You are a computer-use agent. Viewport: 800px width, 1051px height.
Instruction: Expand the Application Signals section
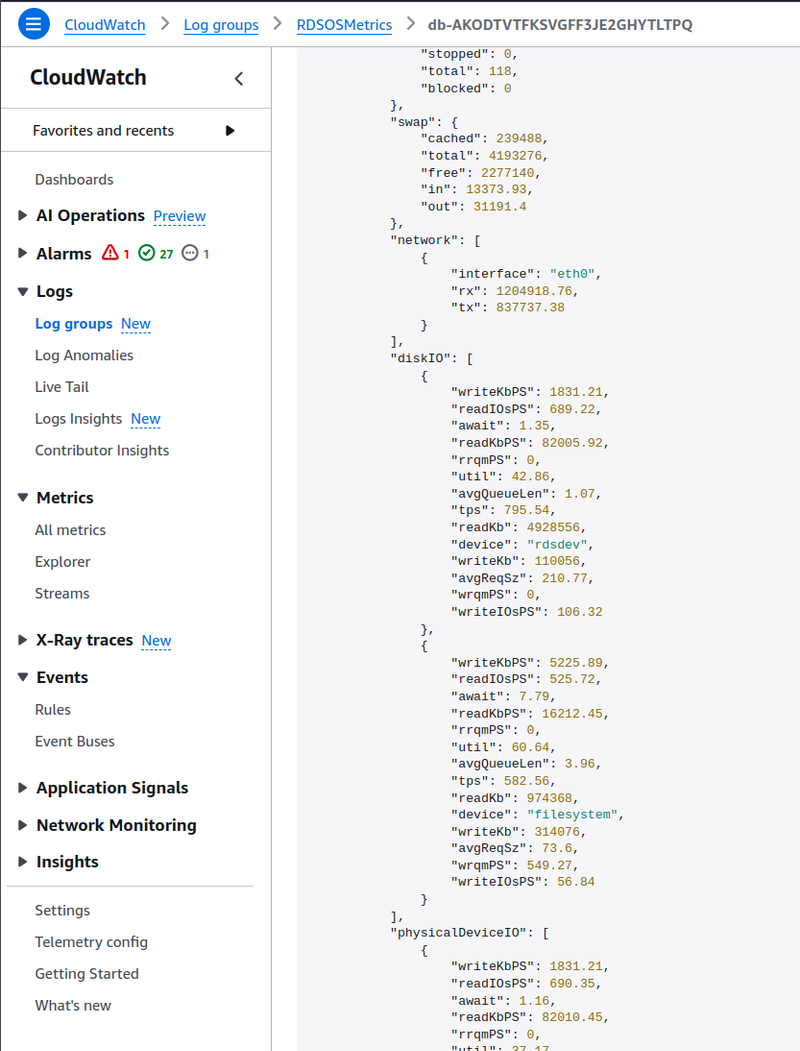[x=22, y=788]
